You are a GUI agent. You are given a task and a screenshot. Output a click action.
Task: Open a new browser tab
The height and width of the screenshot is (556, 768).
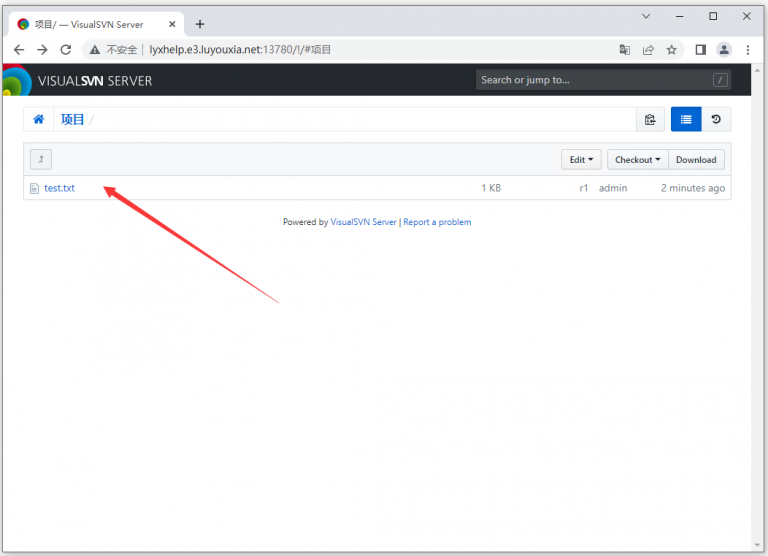coord(200,24)
